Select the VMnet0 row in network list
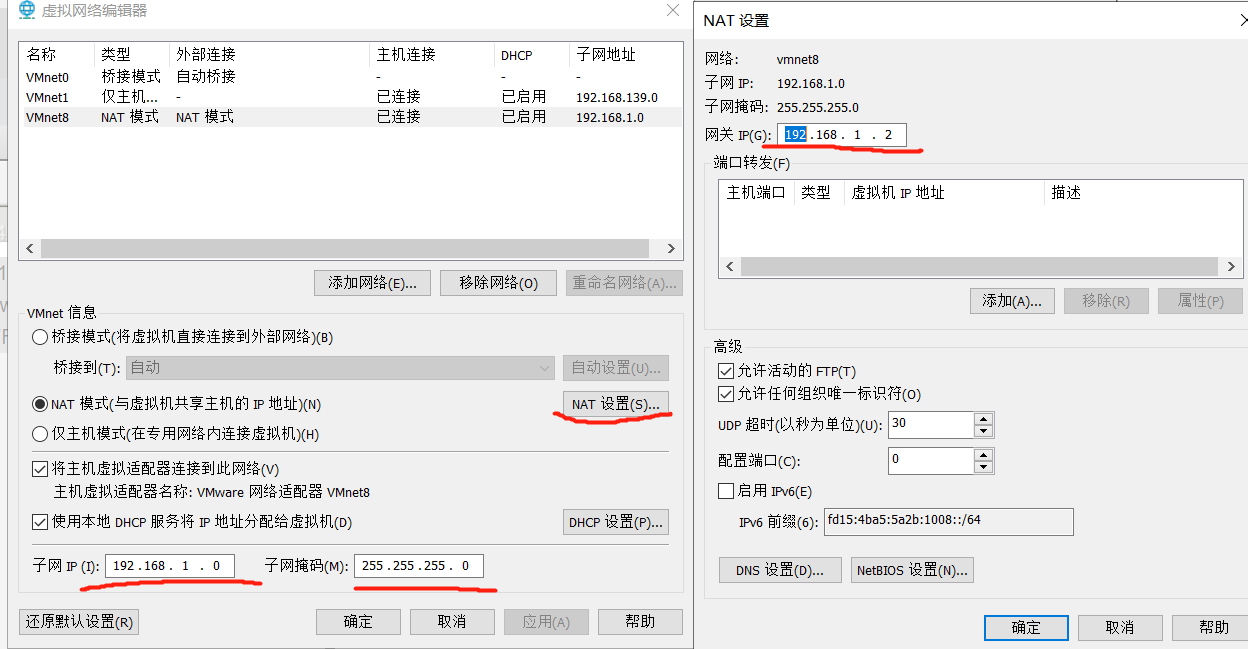 point(350,76)
